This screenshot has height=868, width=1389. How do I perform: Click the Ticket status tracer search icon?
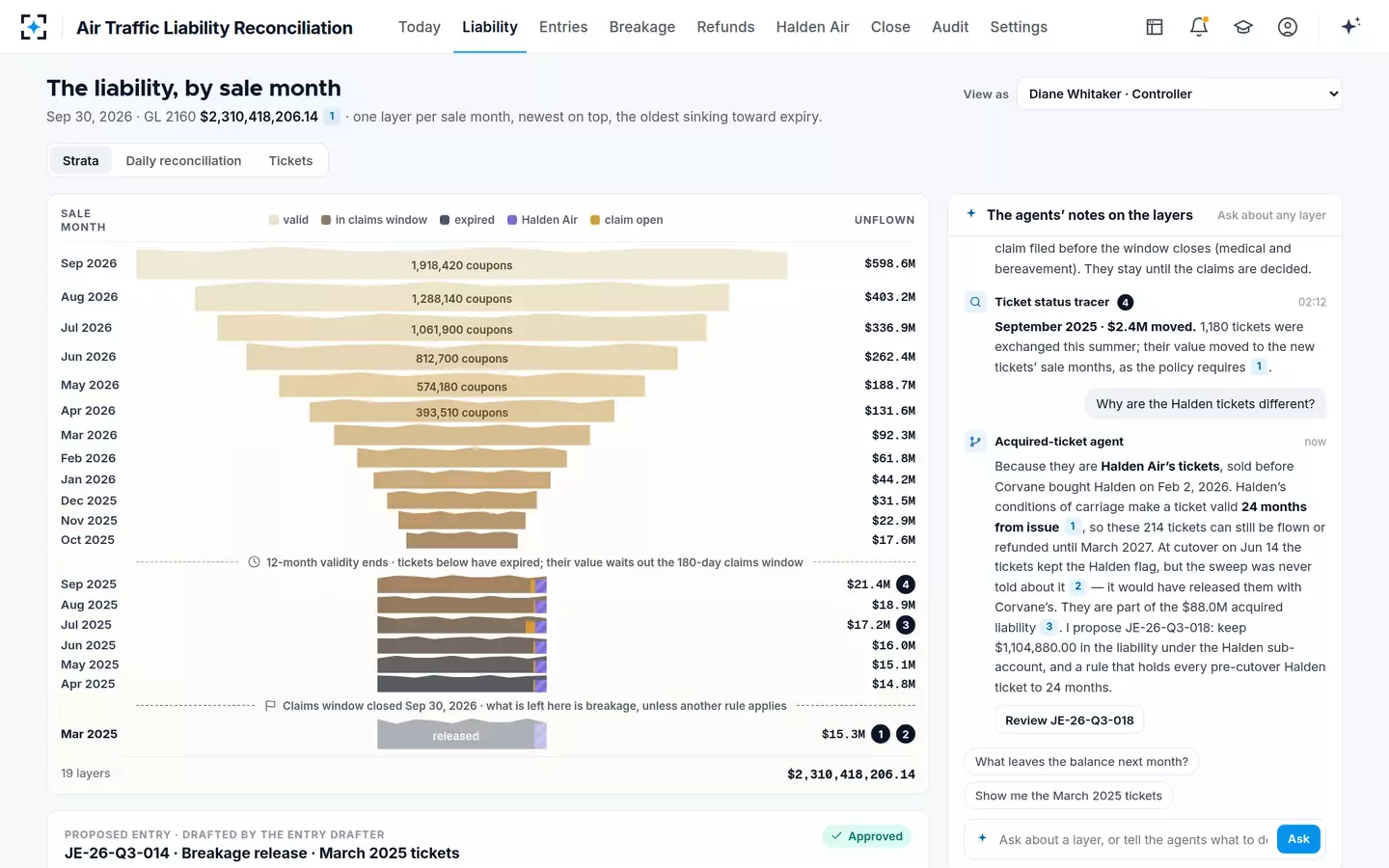click(x=975, y=302)
